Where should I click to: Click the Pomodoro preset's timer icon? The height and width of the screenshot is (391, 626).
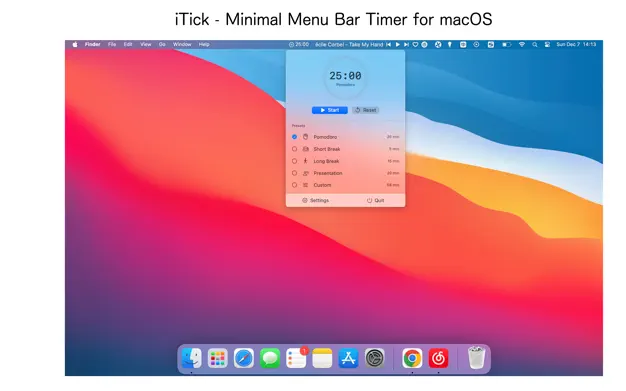tap(305, 137)
